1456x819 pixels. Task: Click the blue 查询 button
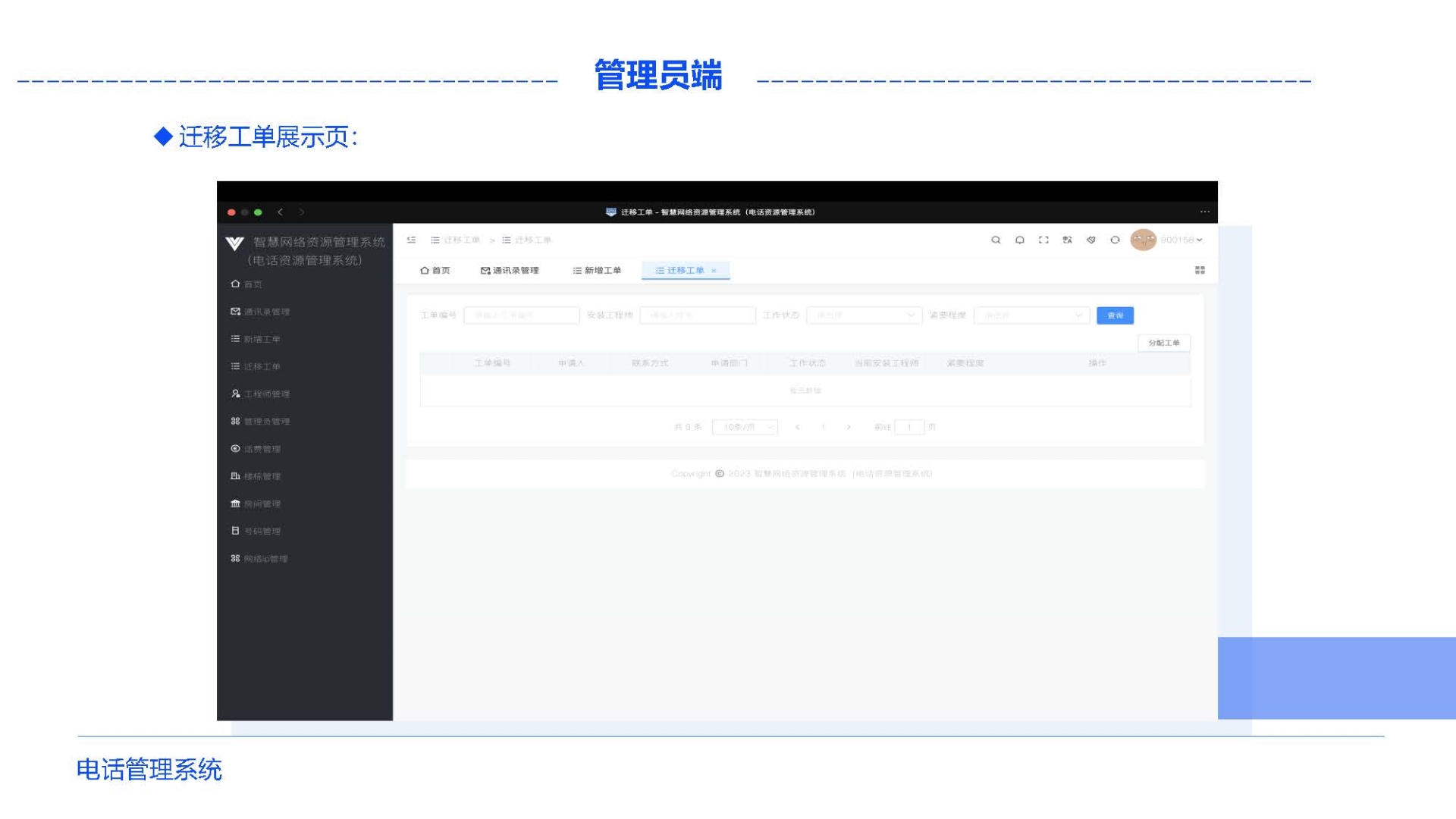tap(1115, 315)
